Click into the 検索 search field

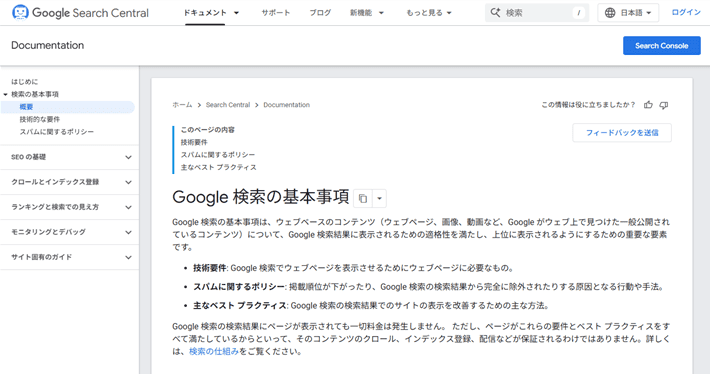[537, 13]
